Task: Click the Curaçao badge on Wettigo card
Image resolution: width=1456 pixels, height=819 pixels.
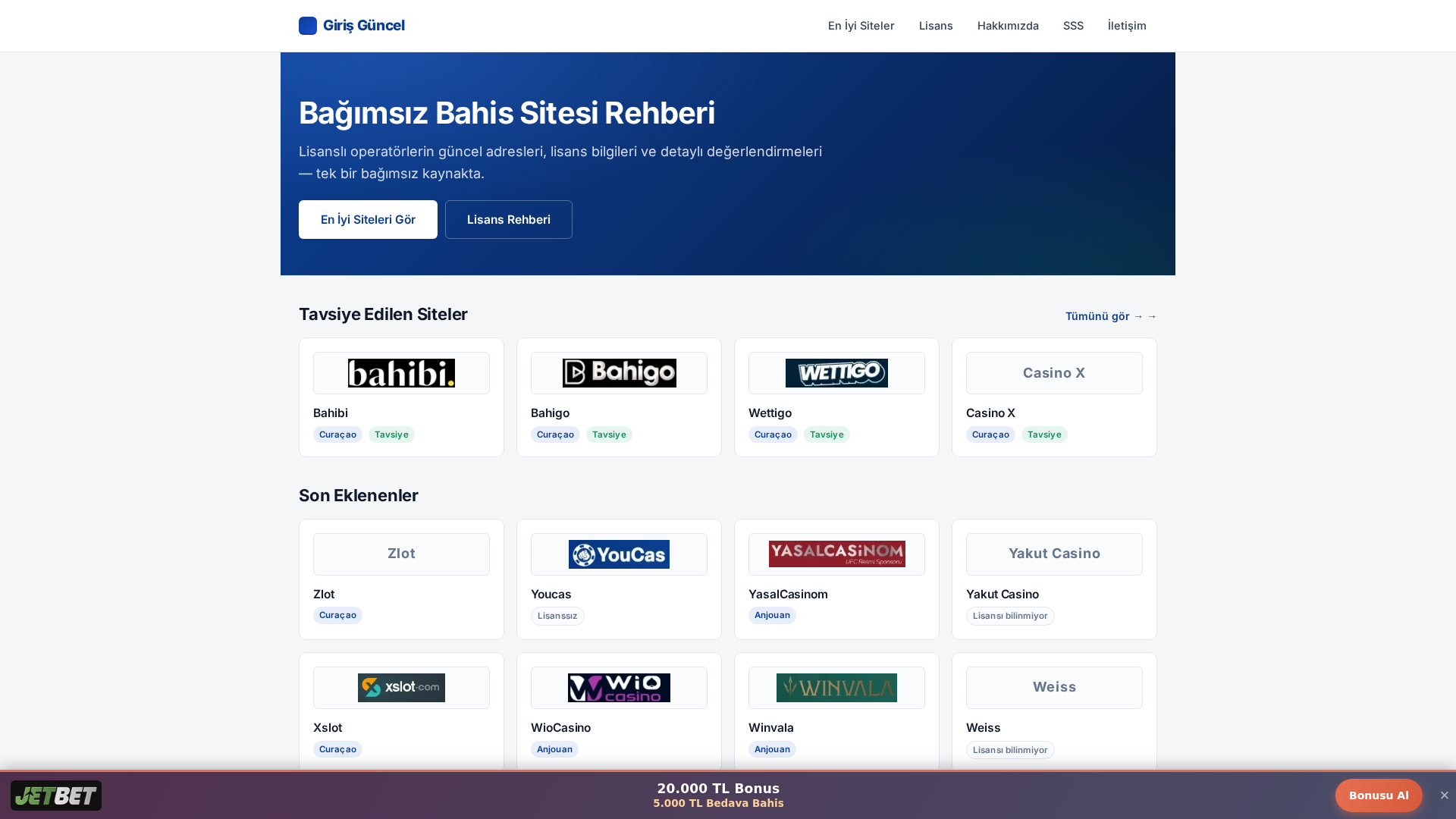Action: point(773,435)
